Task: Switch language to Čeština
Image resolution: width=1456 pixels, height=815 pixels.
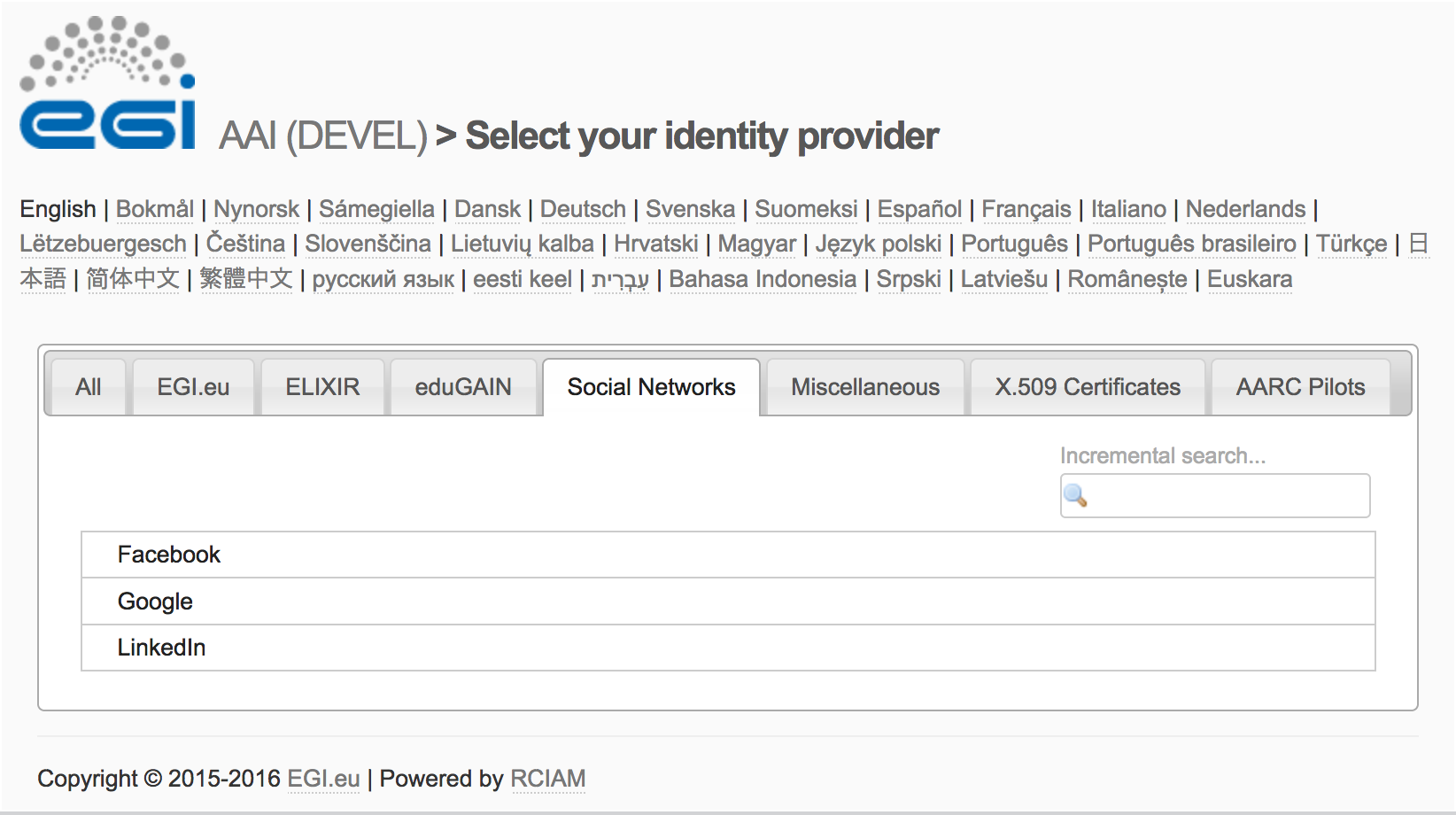Action: [x=245, y=244]
